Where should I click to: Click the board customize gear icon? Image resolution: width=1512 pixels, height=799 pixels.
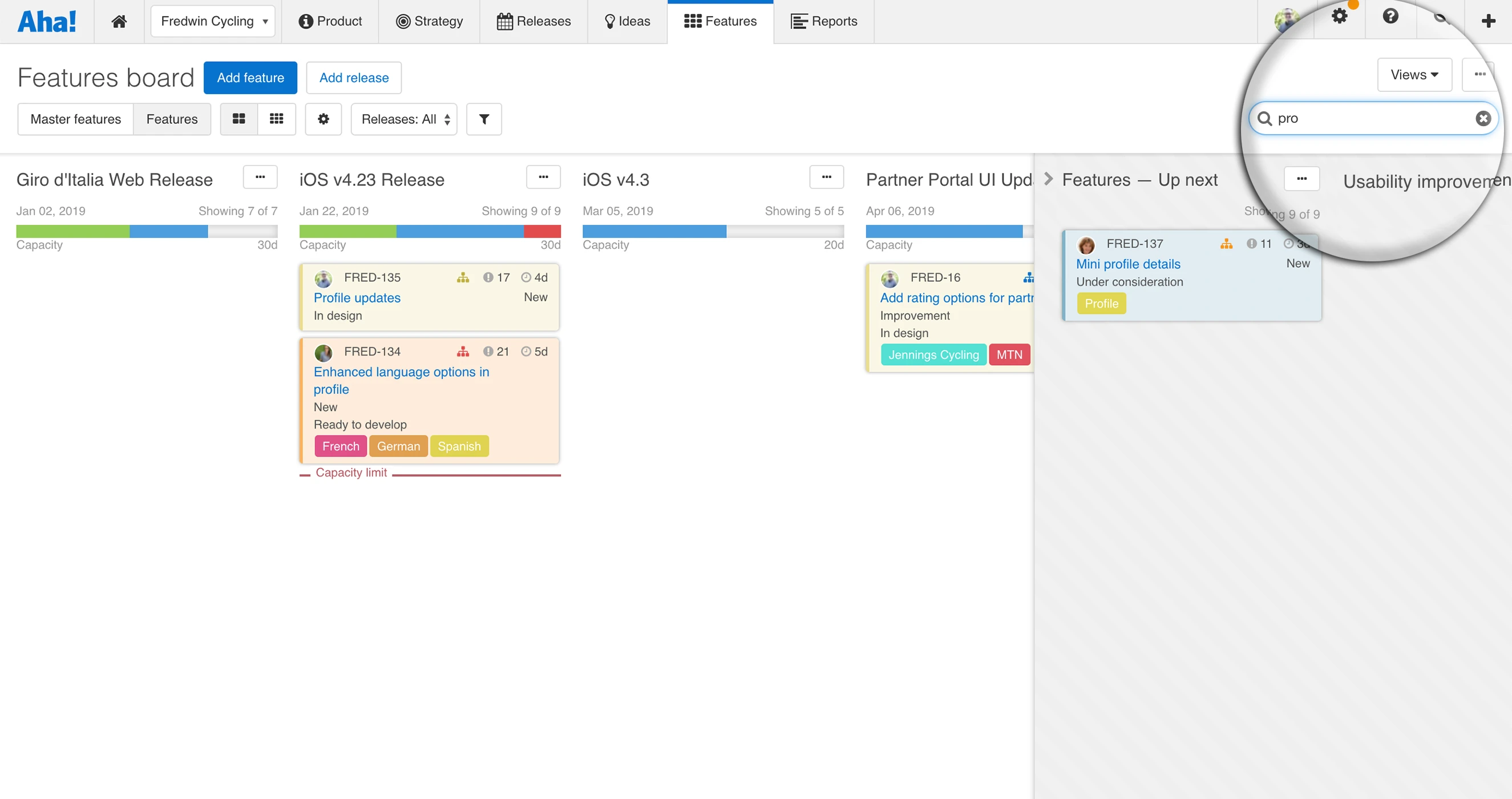tap(323, 119)
